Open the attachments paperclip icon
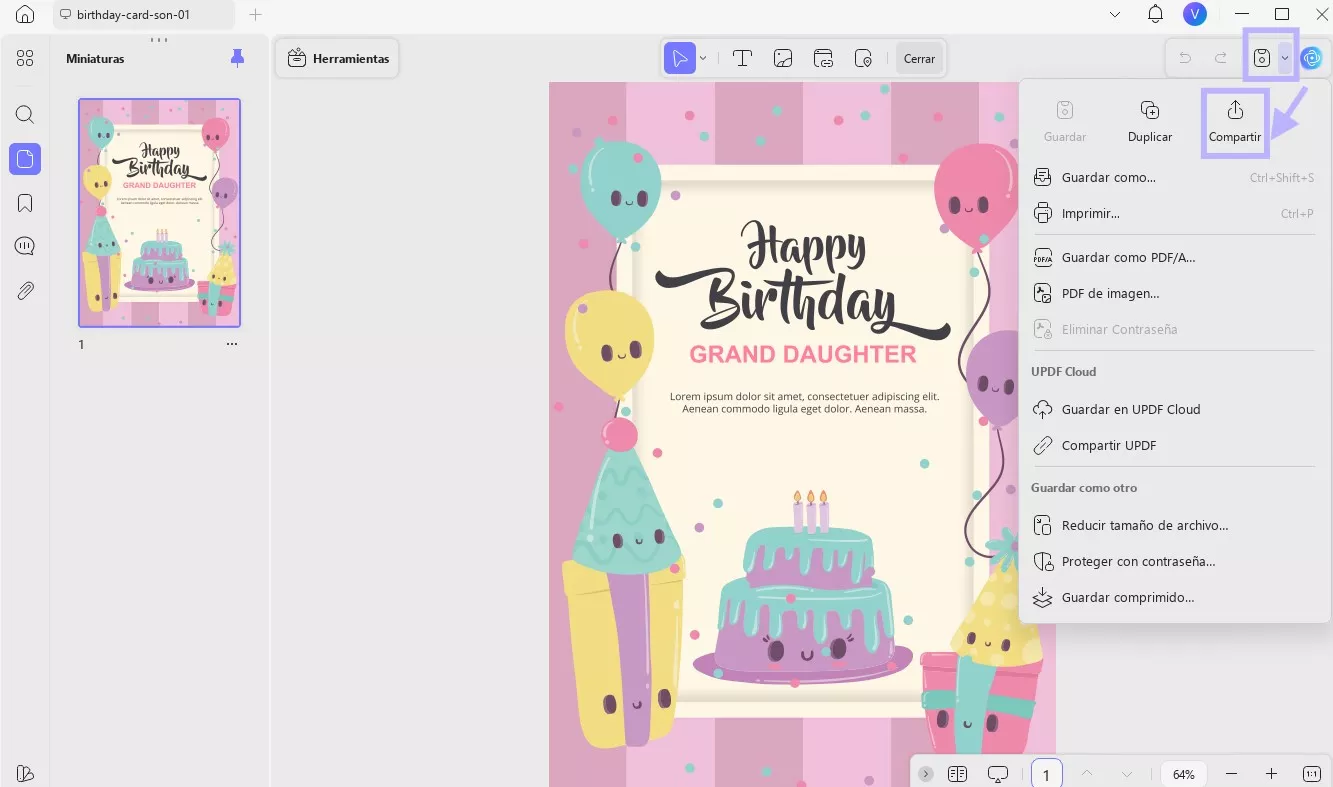The width and height of the screenshot is (1333, 787). (25, 291)
